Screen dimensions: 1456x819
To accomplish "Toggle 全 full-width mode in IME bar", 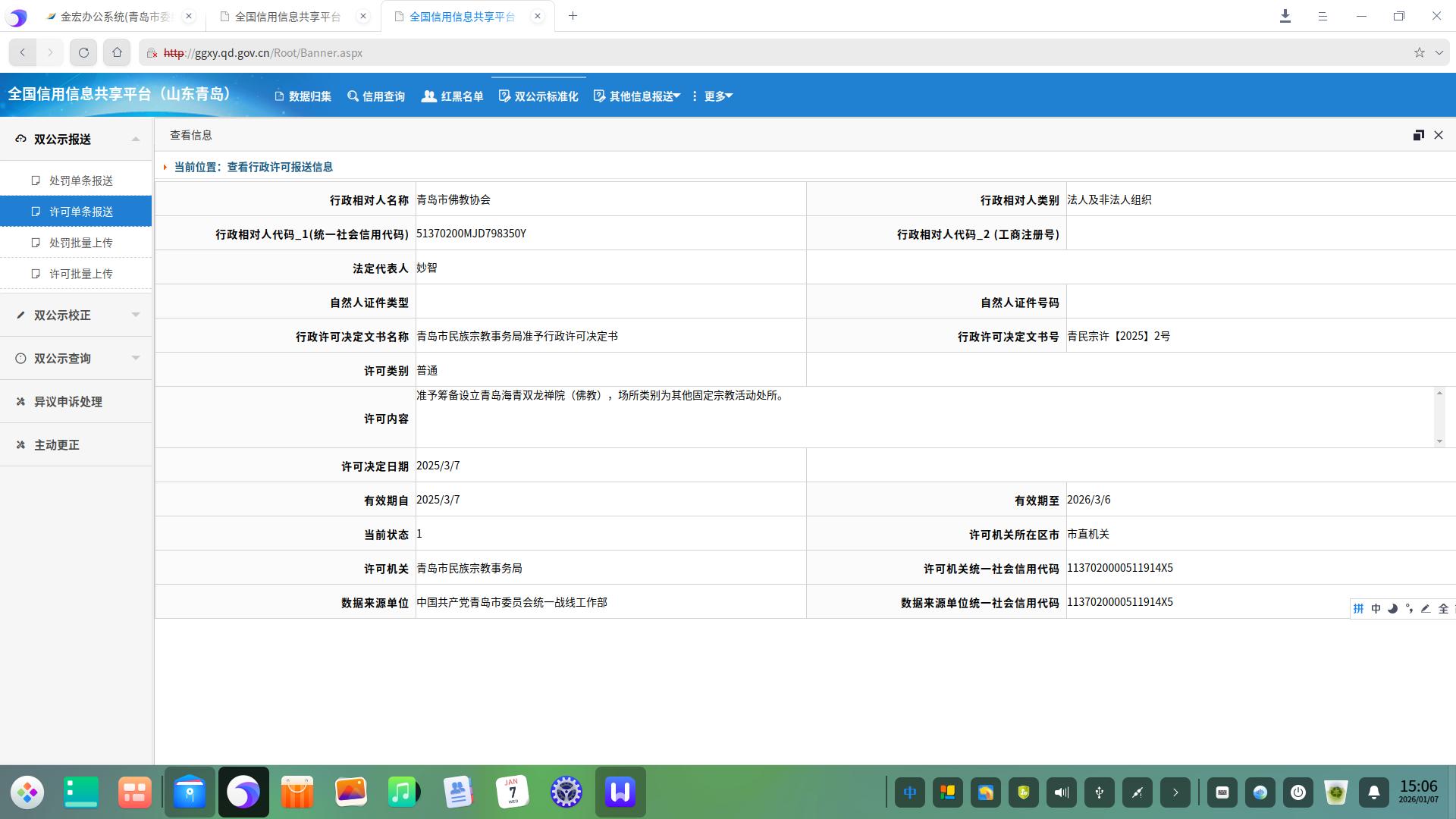I will point(1443,608).
